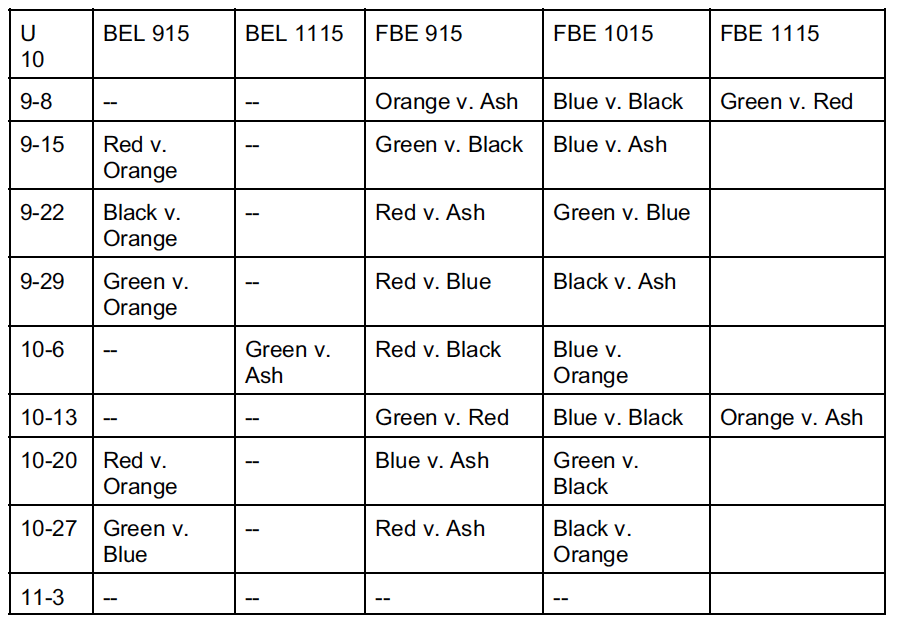Select the U 10 header cell
Screen dimensions: 898x627
click(32, 46)
